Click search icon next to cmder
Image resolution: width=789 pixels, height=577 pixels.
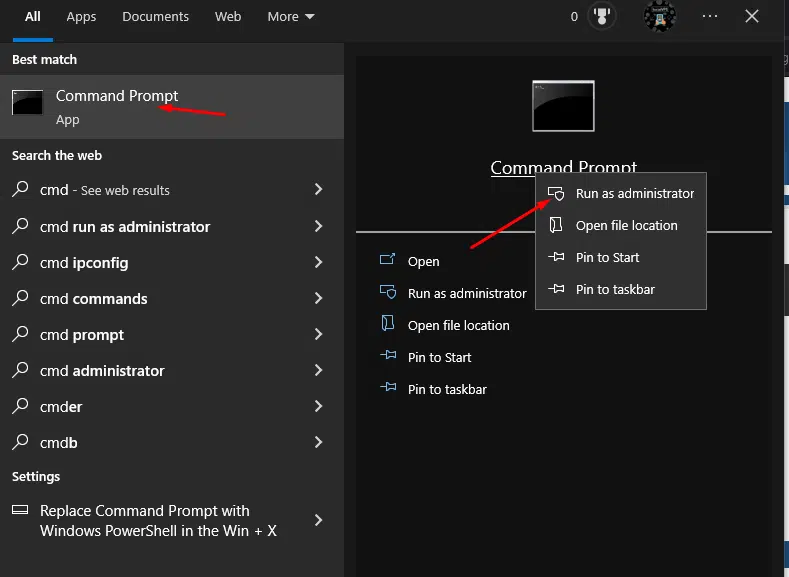click(20, 406)
